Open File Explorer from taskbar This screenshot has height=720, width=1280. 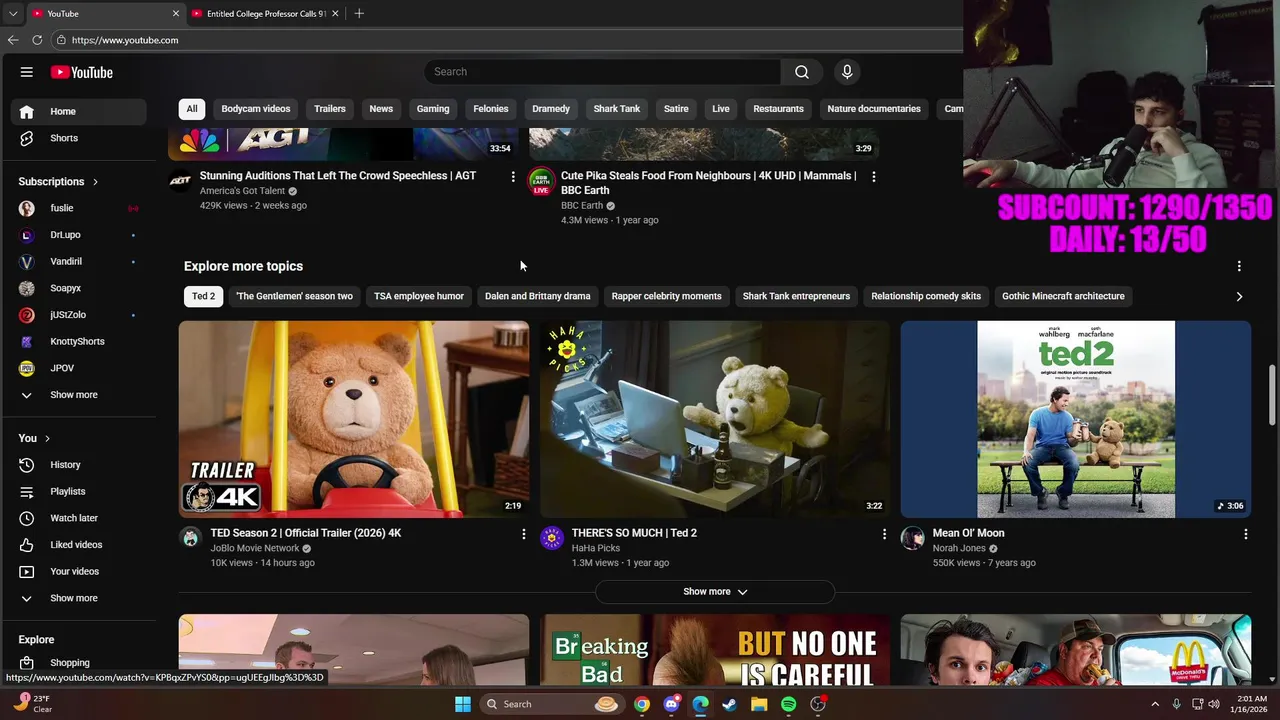[x=759, y=704]
